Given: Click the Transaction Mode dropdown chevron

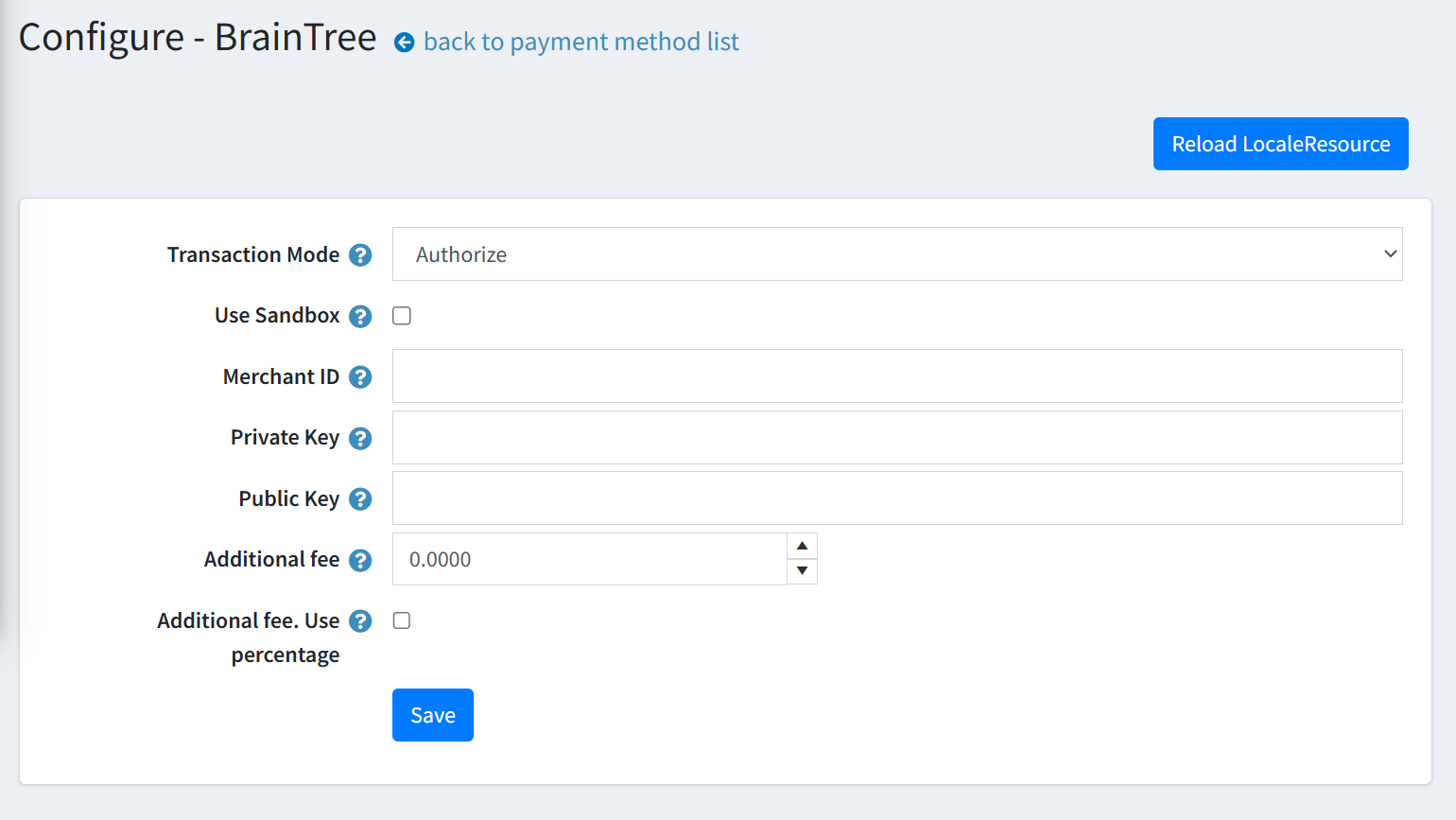Looking at the screenshot, I should [1389, 253].
